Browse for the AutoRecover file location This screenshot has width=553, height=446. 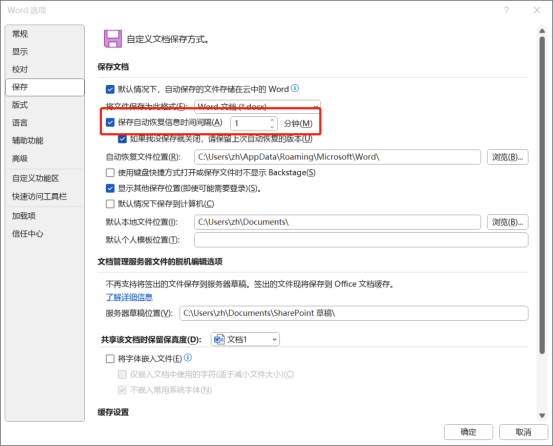pyautogui.click(x=508, y=157)
